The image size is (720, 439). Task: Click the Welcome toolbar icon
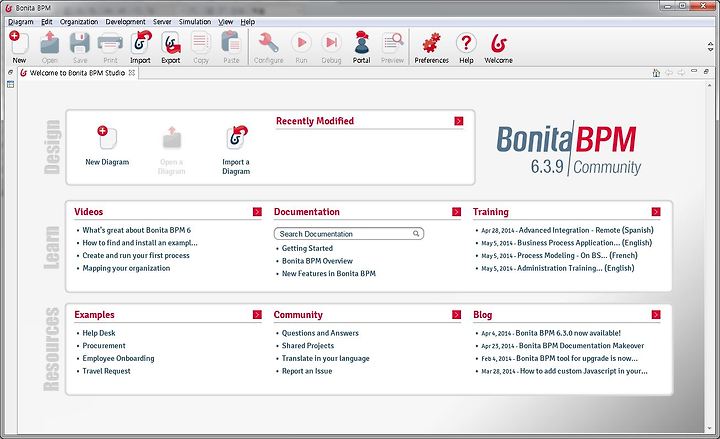pos(498,43)
